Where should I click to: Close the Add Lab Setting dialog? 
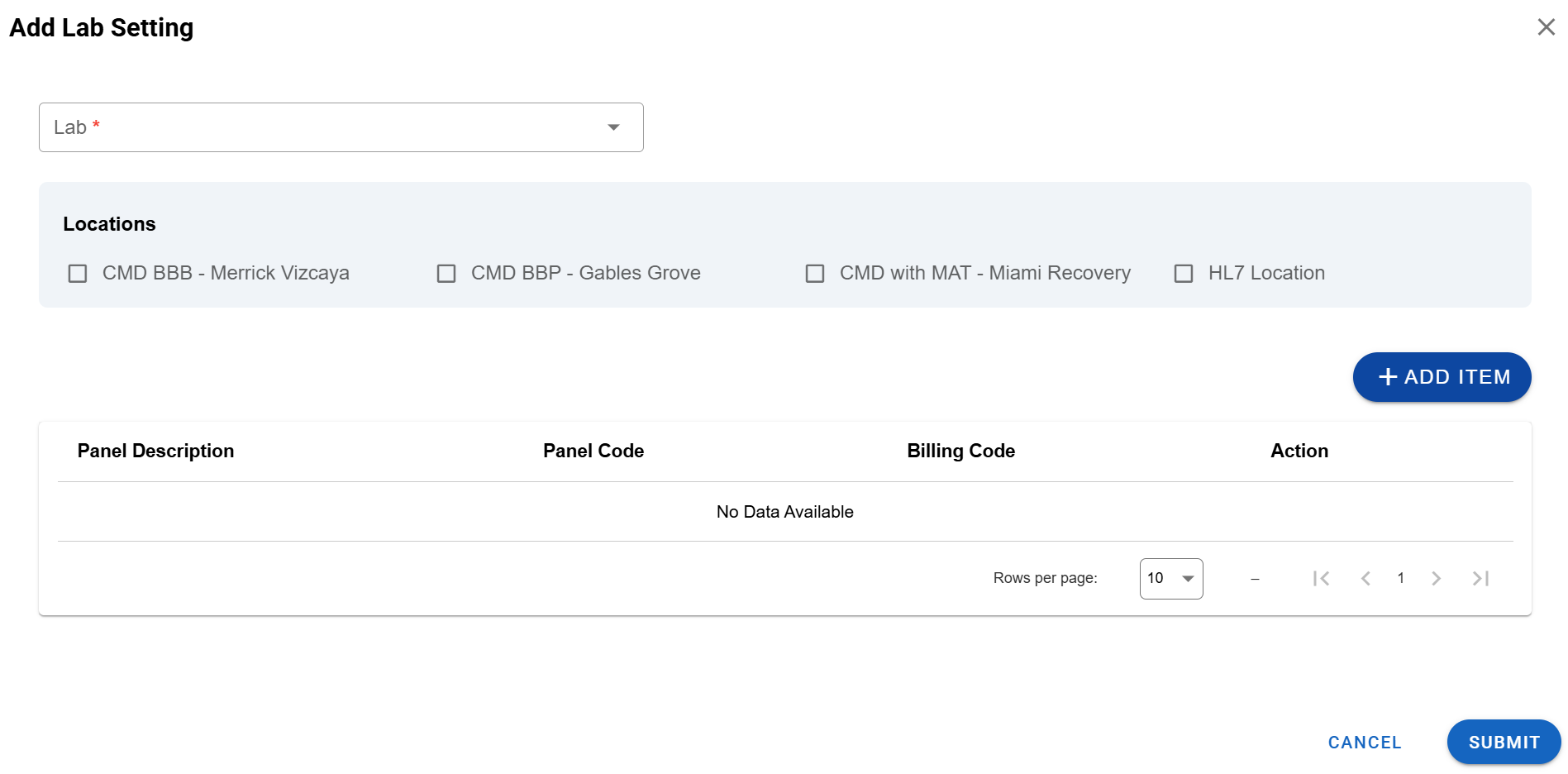(x=1547, y=26)
